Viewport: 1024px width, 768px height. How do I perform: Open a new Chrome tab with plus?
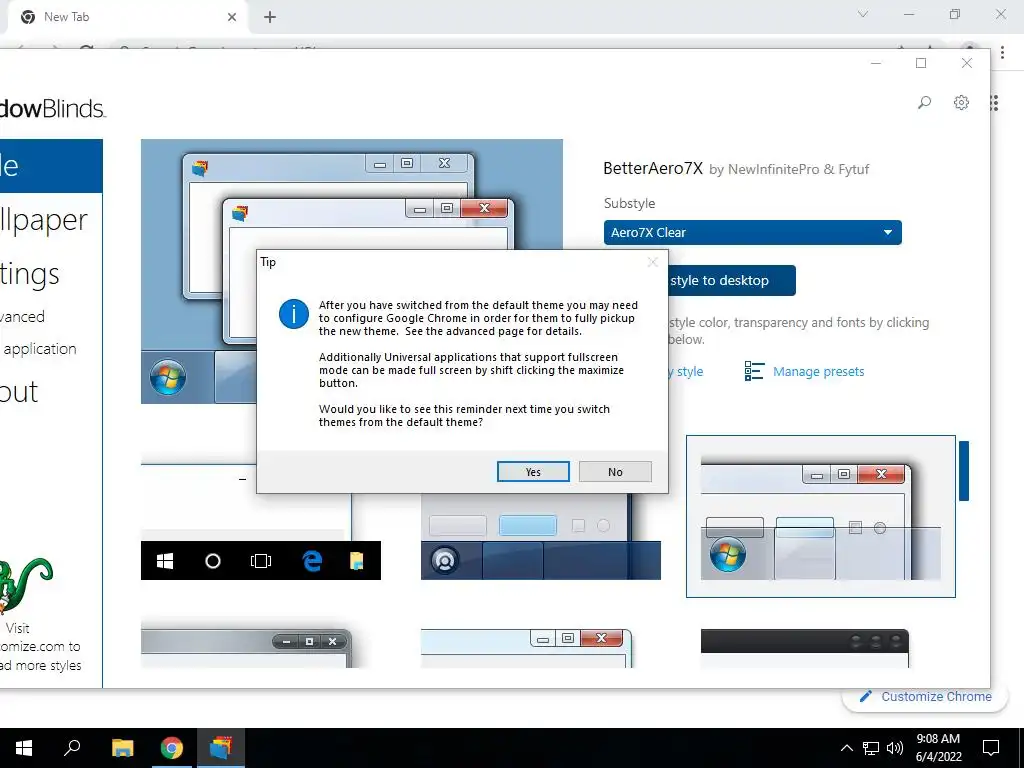[x=270, y=17]
